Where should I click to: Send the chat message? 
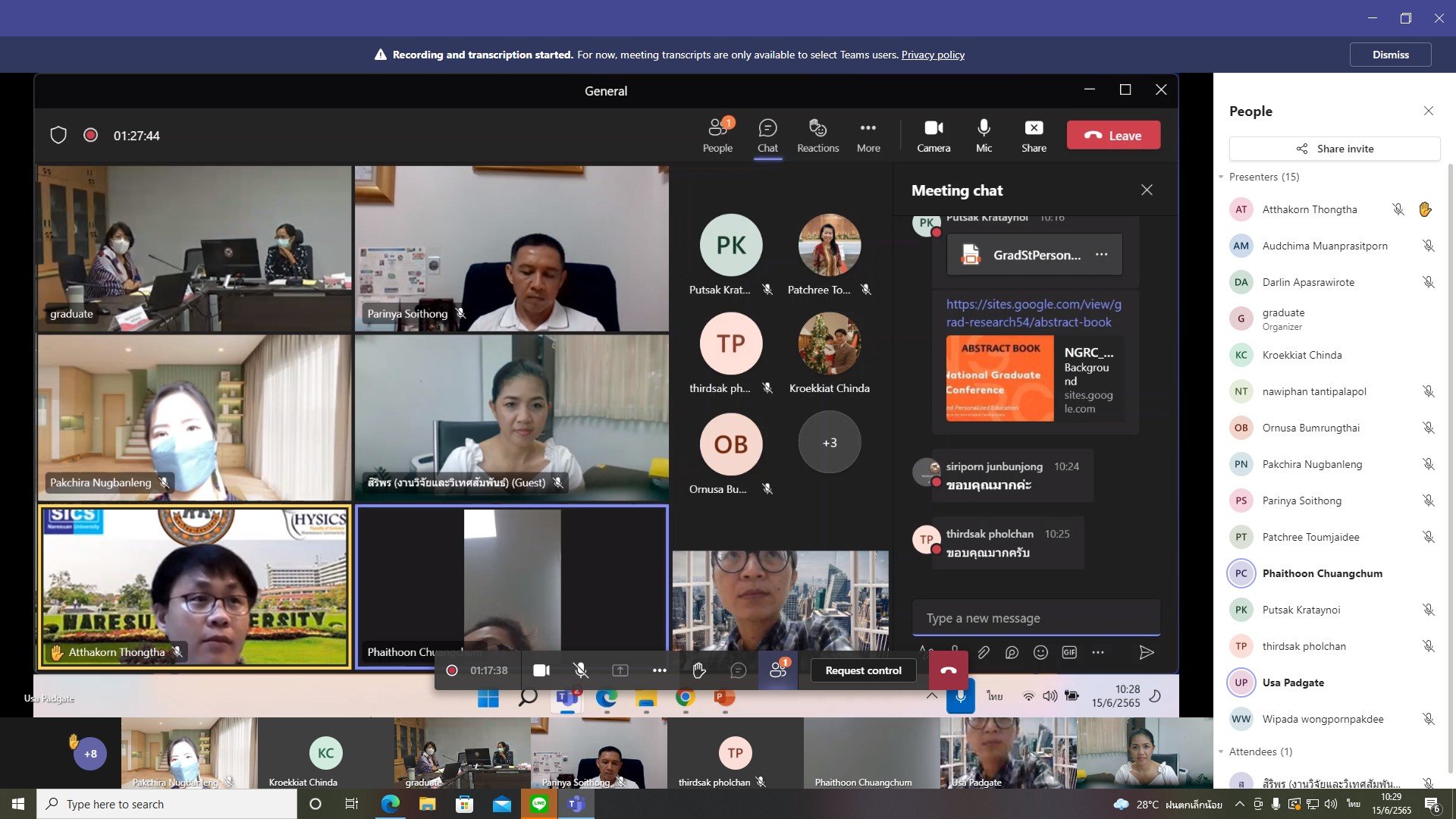click(x=1147, y=652)
